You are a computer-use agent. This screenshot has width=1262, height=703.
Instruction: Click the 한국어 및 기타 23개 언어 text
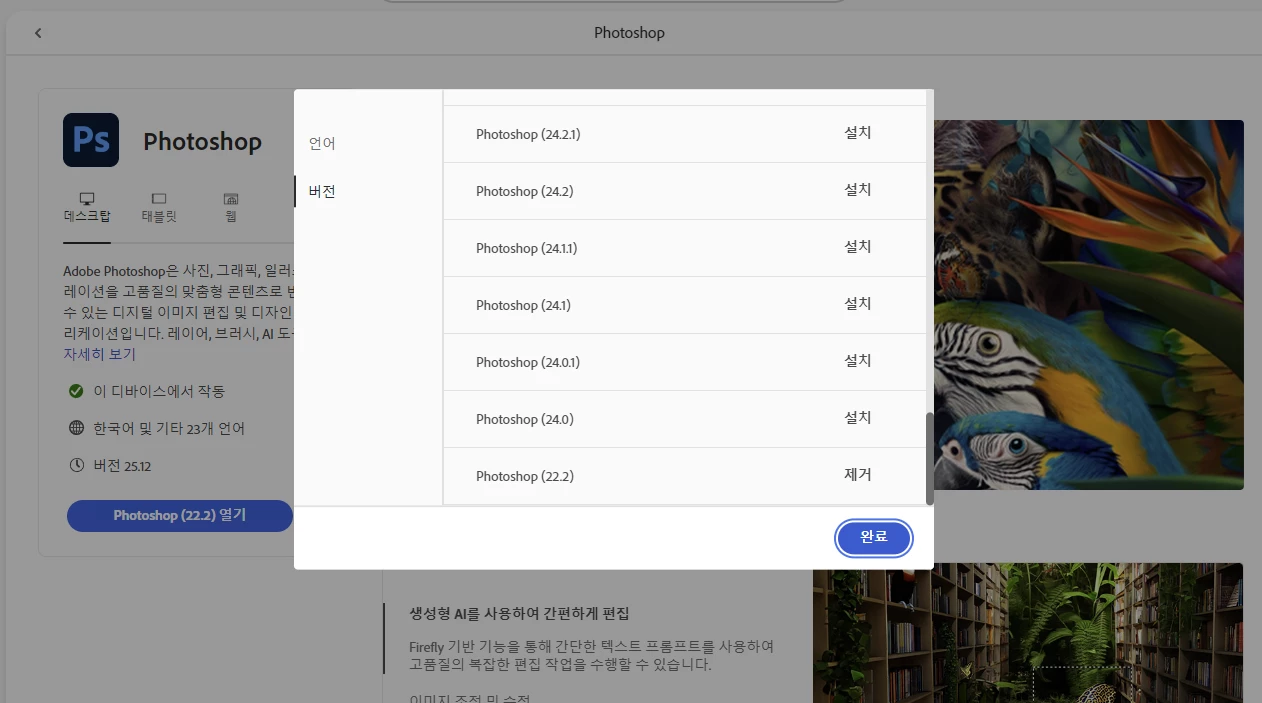pos(169,428)
